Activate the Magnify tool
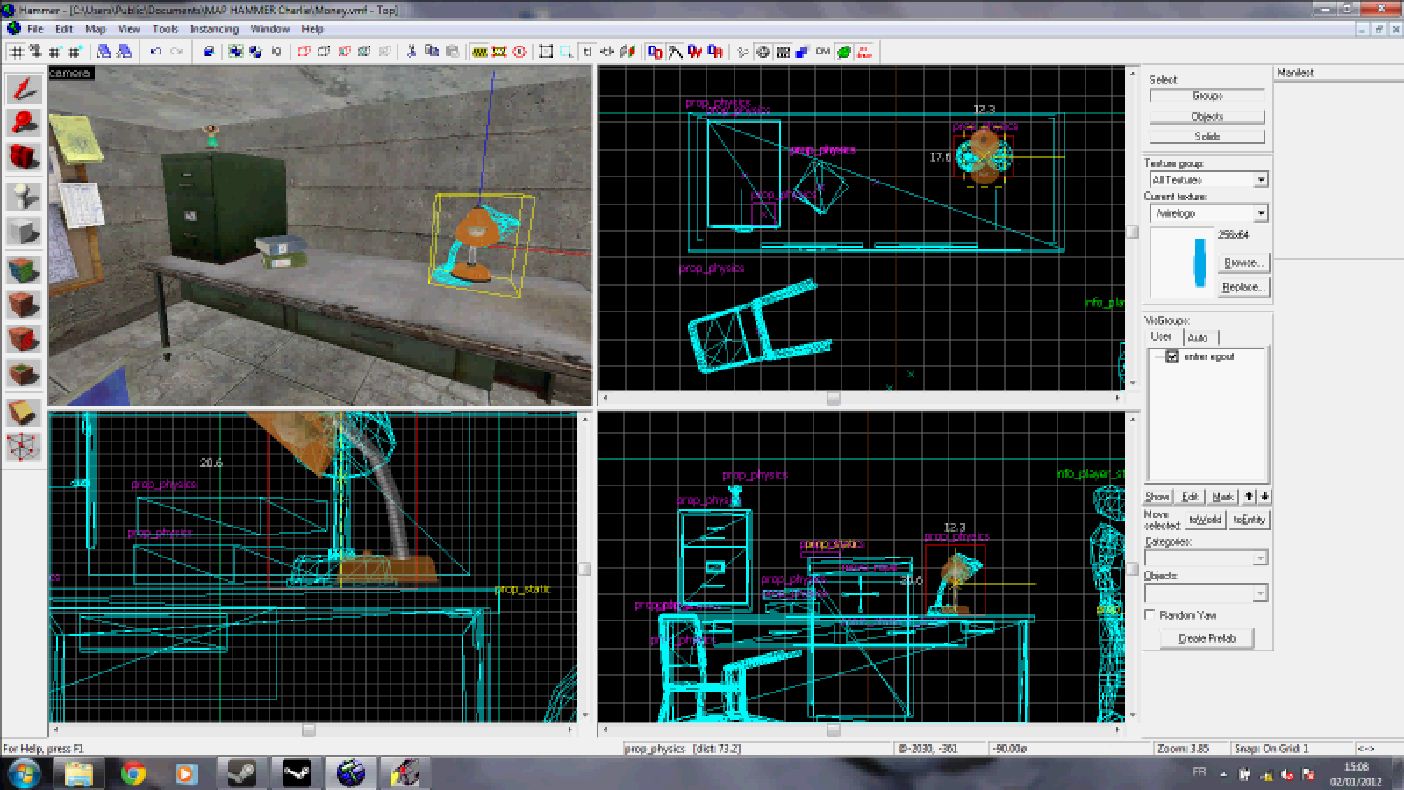The image size is (1404, 790). click(x=24, y=123)
